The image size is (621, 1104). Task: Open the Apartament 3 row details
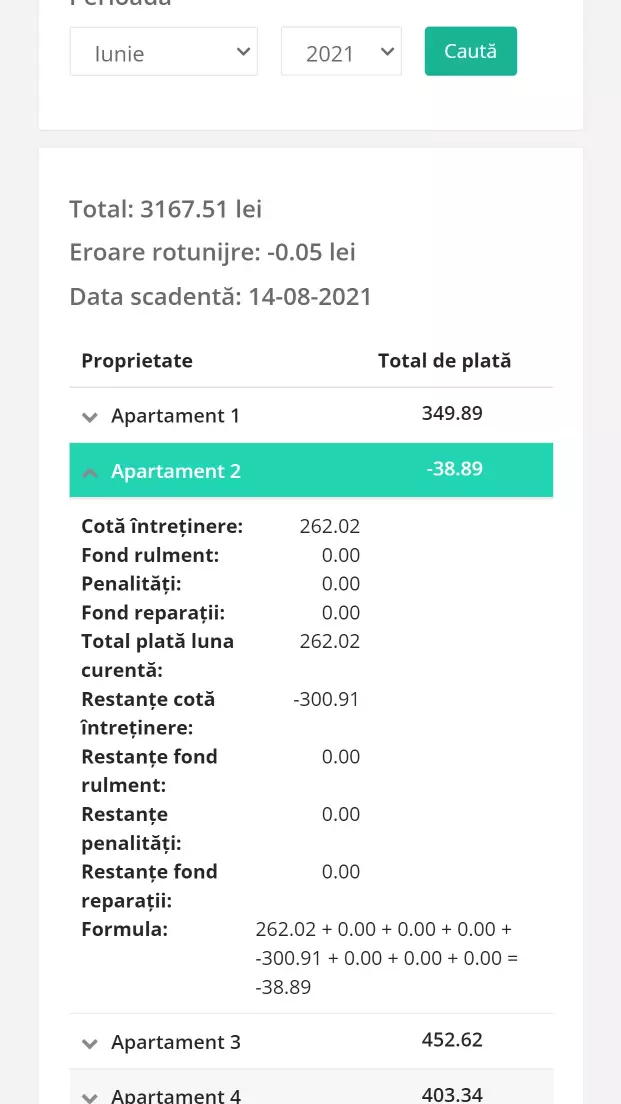coord(176,1042)
